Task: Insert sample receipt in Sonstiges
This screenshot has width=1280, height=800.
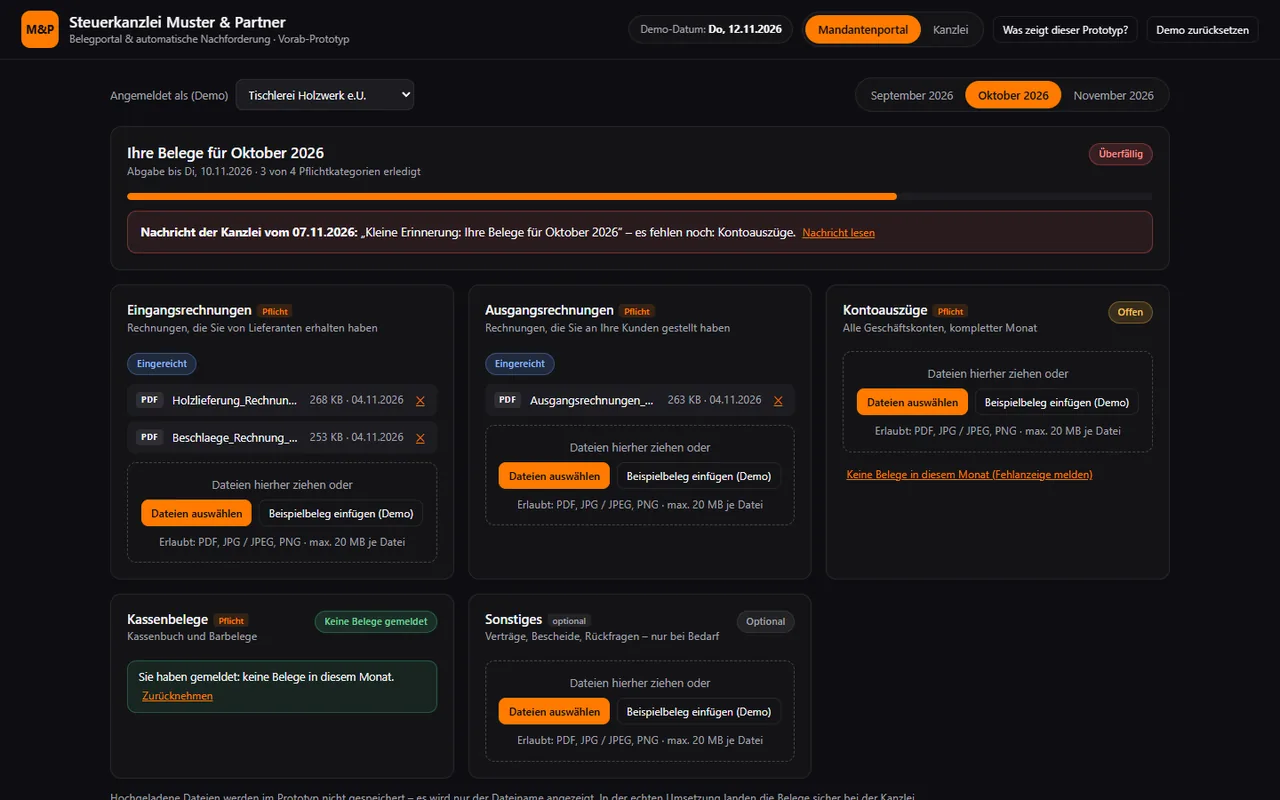Action: (699, 711)
